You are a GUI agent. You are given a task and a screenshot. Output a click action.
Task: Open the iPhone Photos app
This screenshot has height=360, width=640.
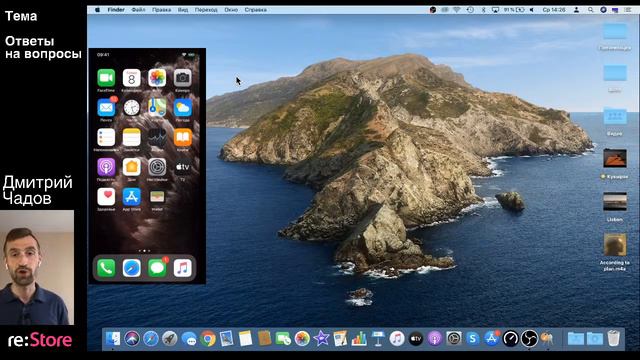(x=157, y=78)
